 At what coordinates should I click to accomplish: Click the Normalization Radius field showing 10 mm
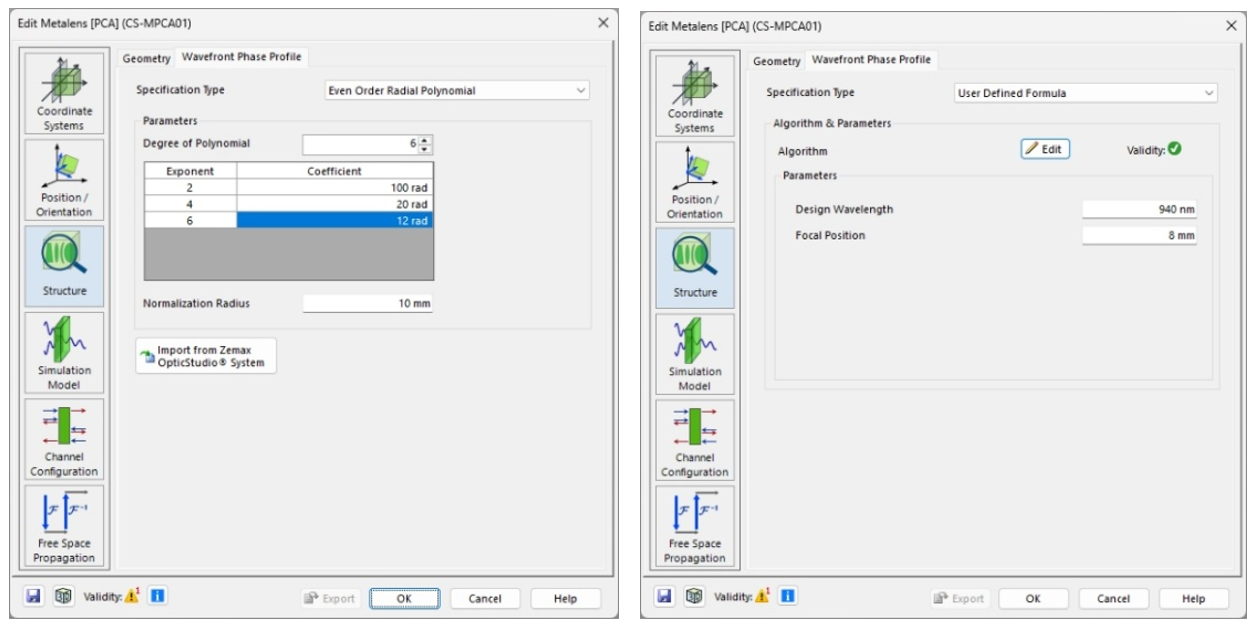[367, 303]
